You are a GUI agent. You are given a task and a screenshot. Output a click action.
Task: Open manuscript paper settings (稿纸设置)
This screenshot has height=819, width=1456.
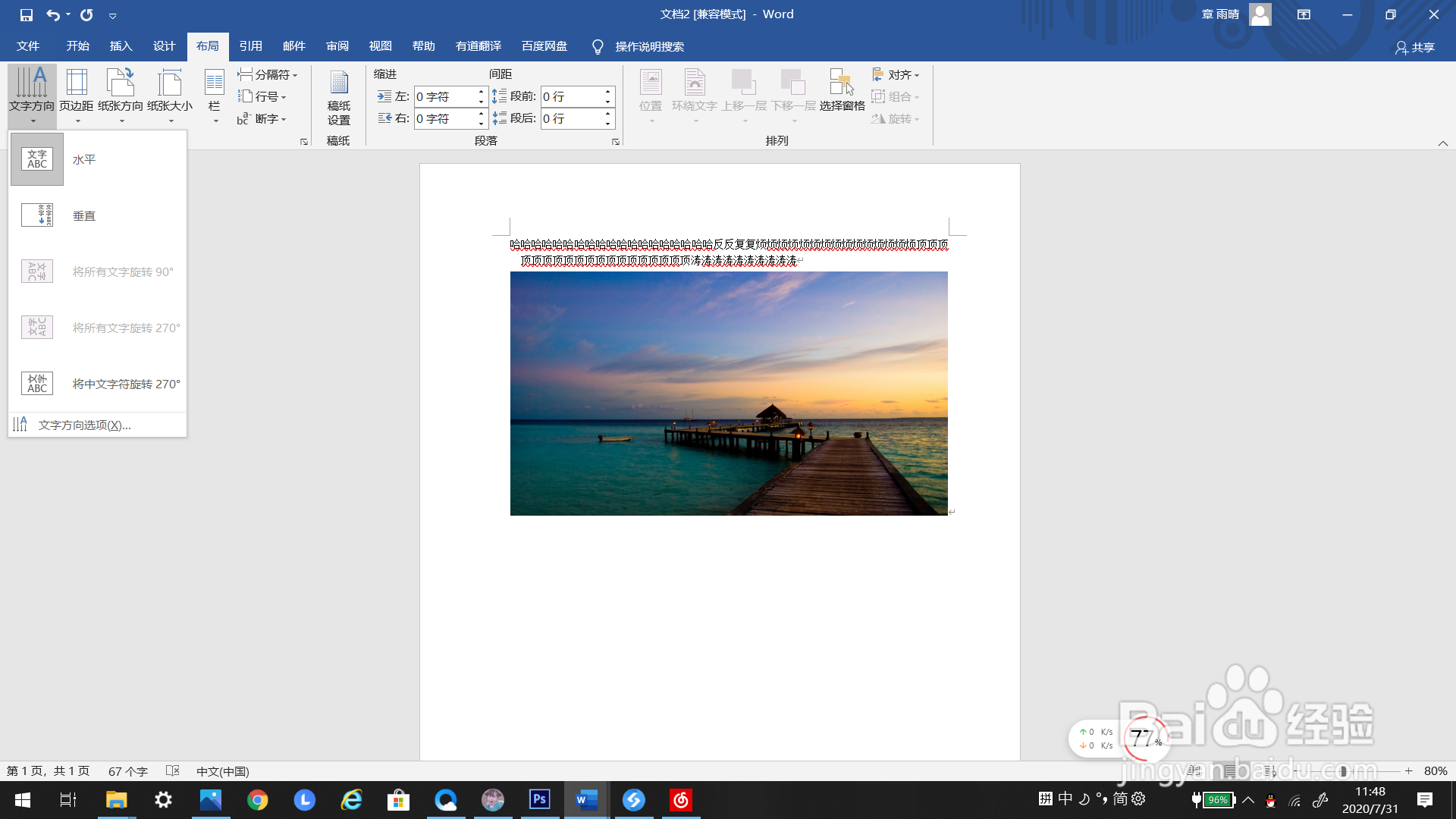click(x=338, y=99)
